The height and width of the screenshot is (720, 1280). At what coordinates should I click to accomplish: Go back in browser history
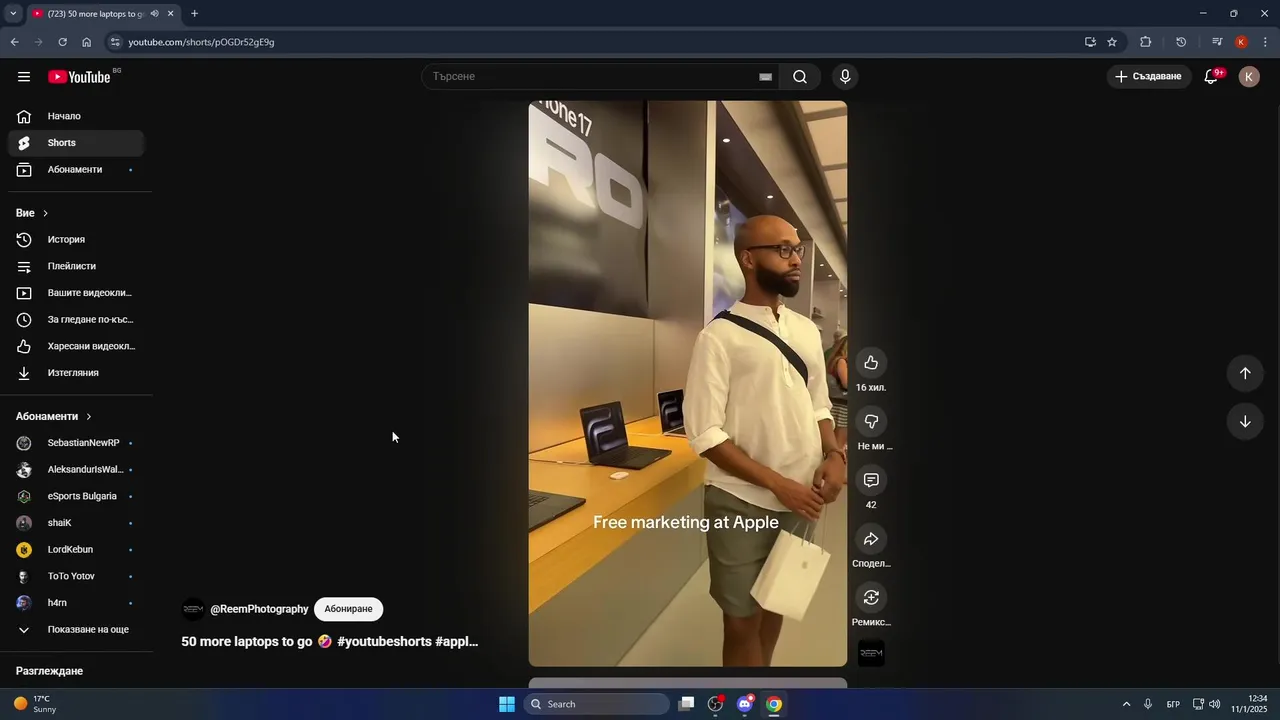(14, 42)
